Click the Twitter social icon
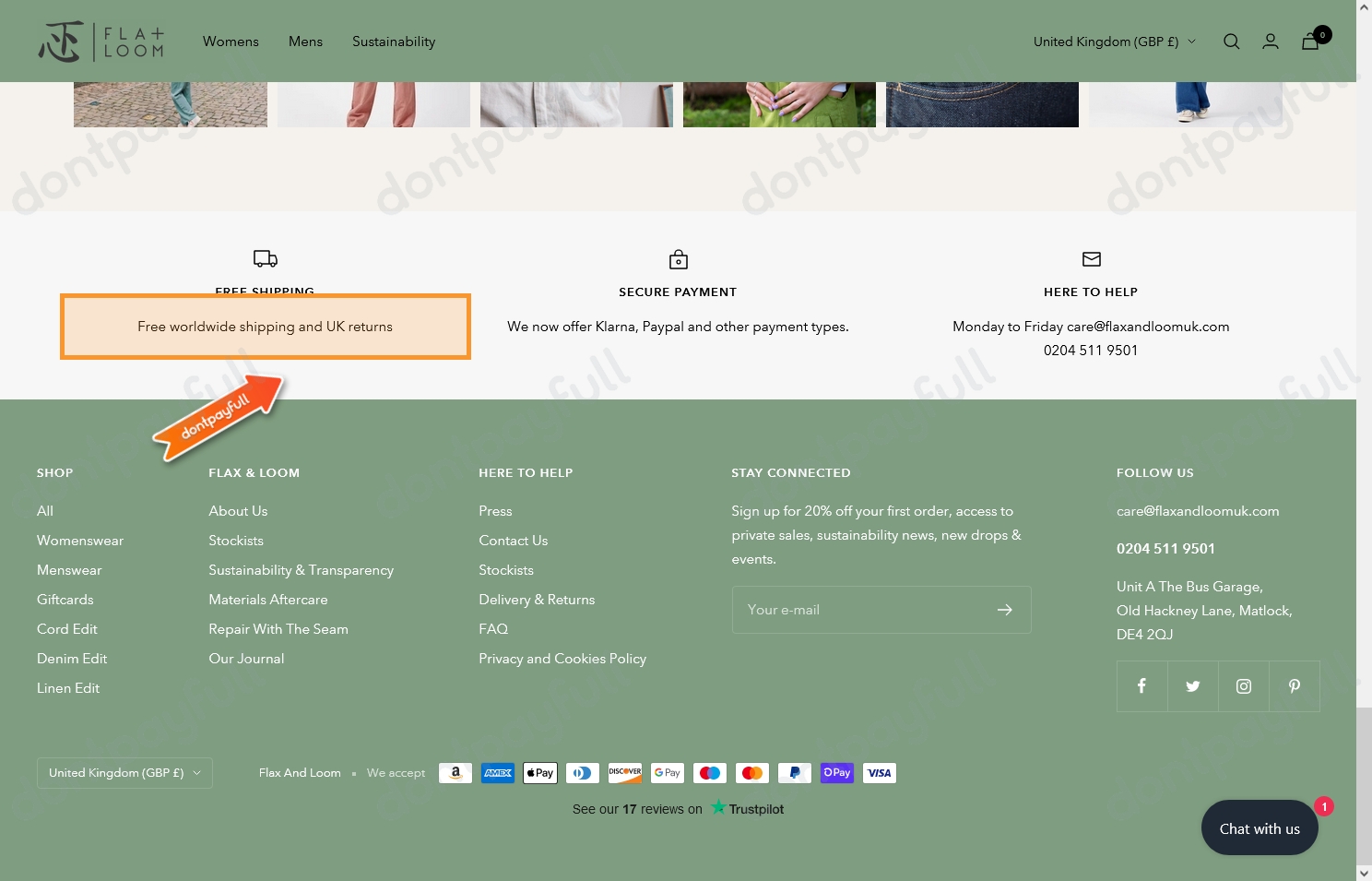This screenshot has width=1372, height=881. pyautogui.click(x=1192, y=686)
